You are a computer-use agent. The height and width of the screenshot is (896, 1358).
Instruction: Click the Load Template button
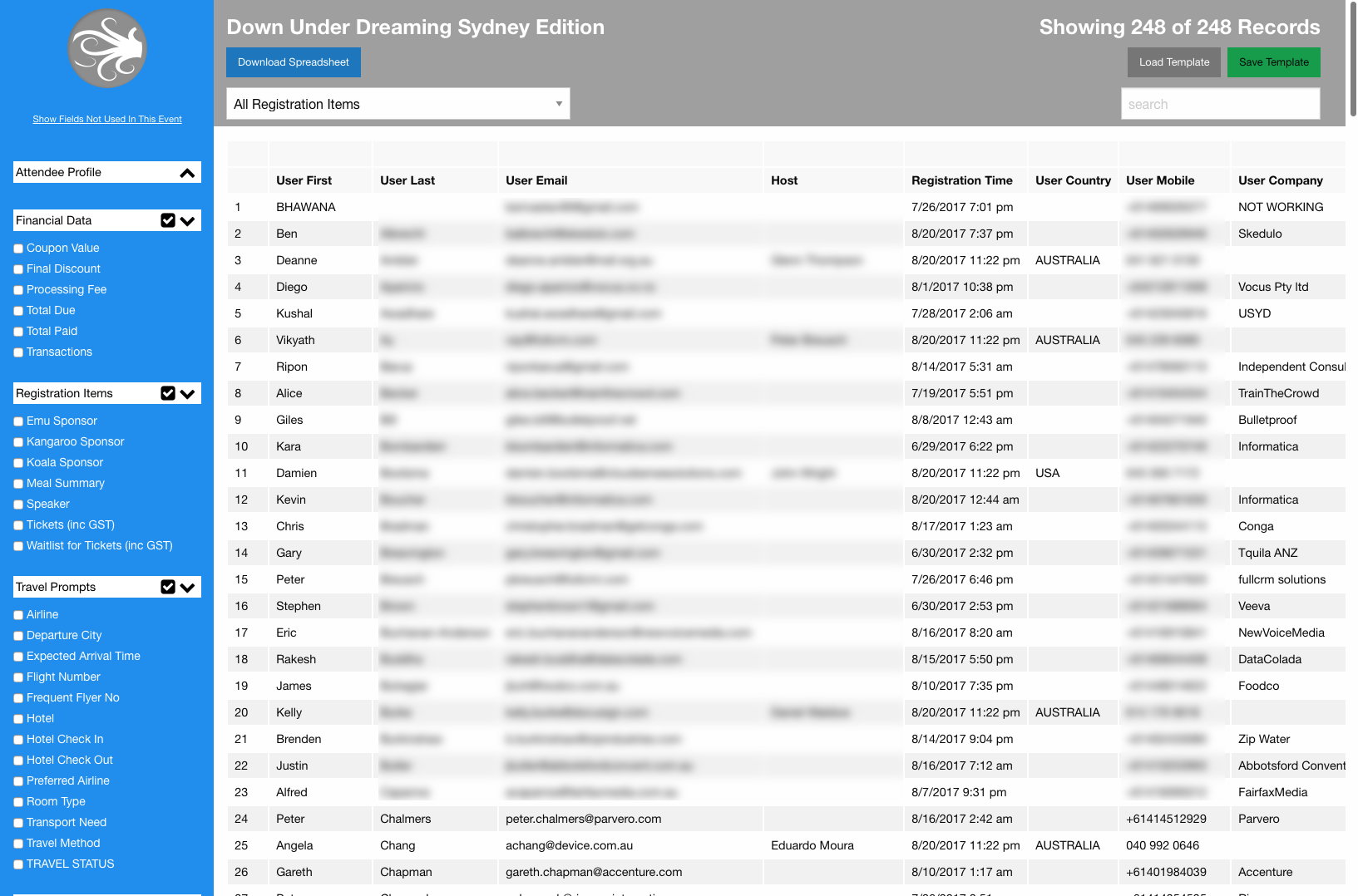(x=1173, y=62)
